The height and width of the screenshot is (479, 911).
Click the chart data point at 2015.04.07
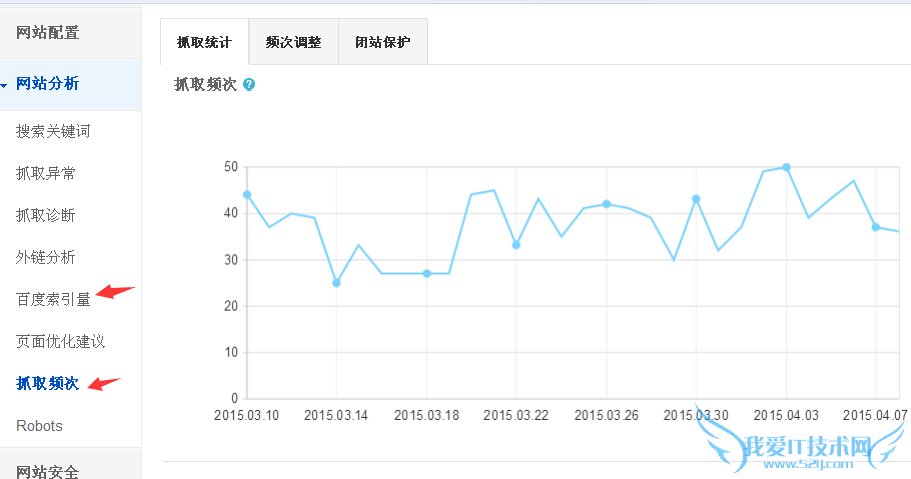[876, 227]
